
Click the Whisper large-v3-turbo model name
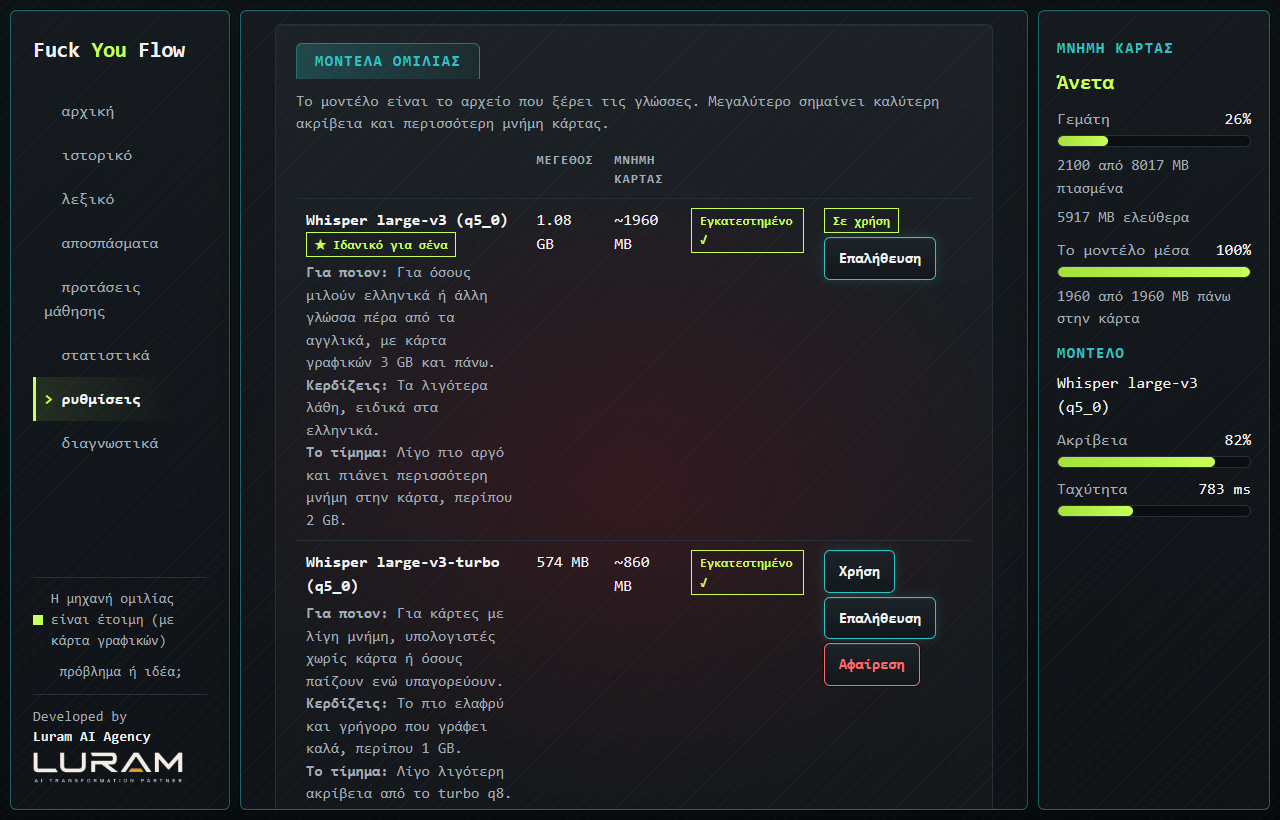click(x=402, y=574)
